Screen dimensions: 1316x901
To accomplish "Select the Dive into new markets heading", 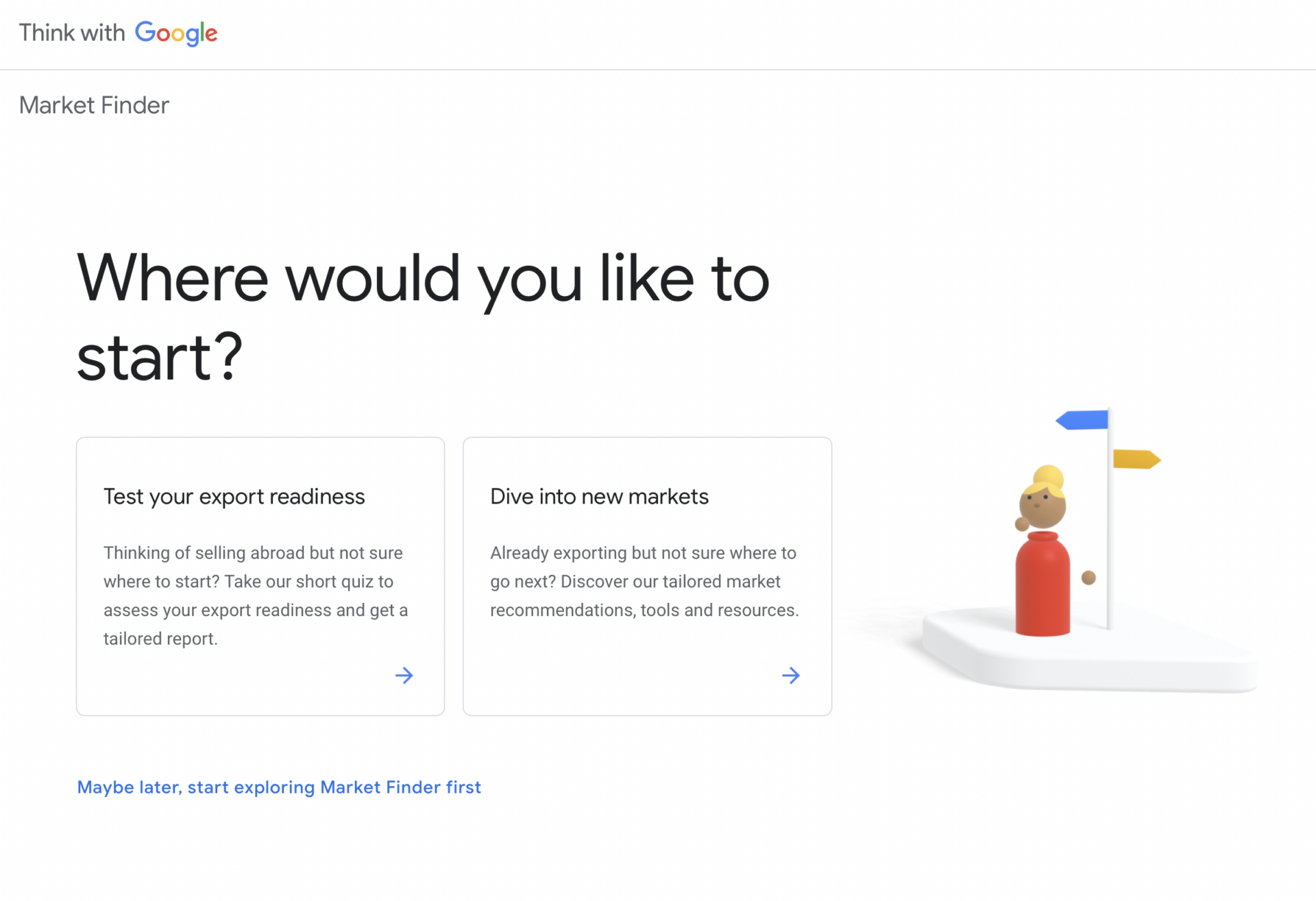I will pos(599,497).
